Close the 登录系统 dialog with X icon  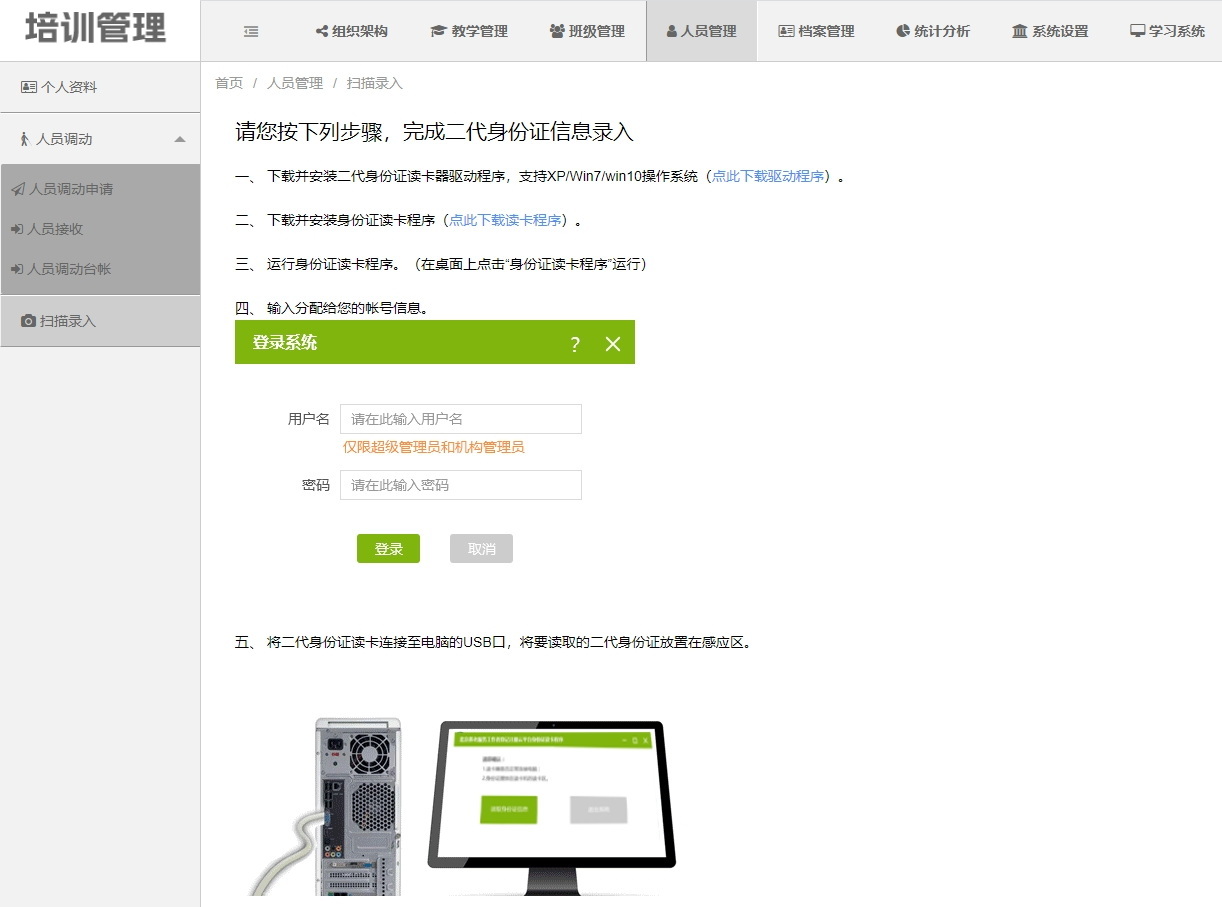click(x=613, y=344)
